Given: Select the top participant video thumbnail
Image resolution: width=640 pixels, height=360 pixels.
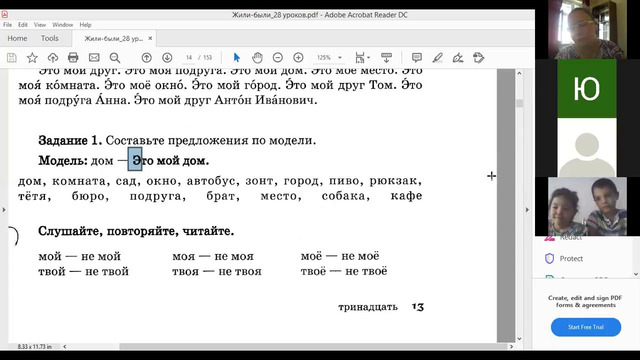Looking at the screenshot, I should tap(587, 29).
